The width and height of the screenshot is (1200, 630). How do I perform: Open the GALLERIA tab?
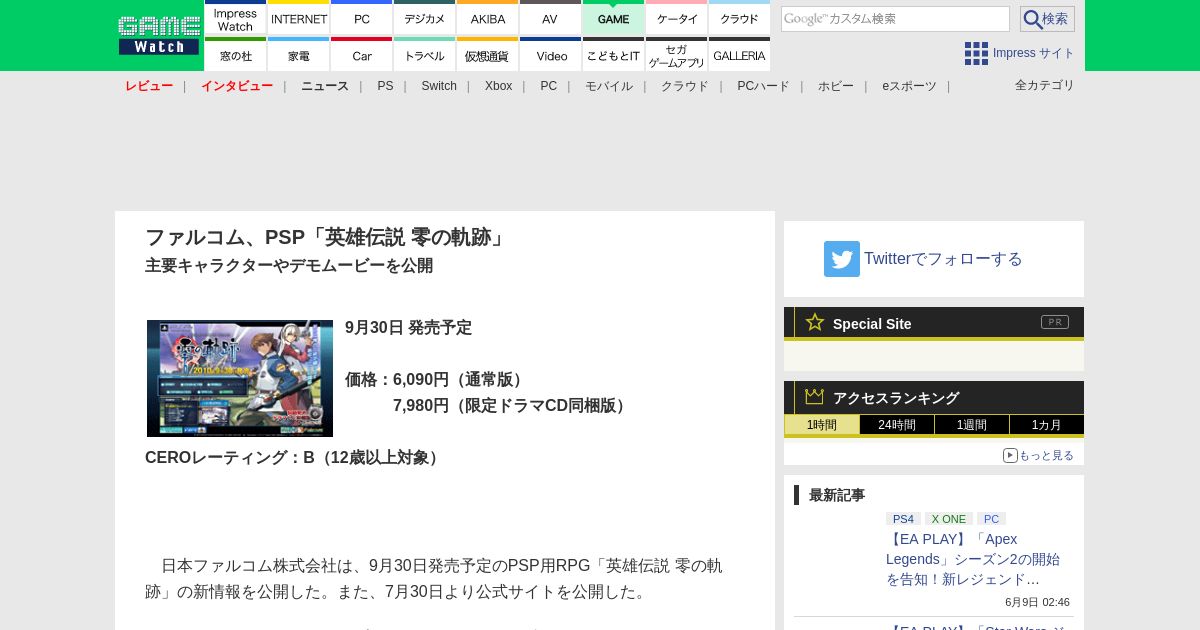740,55
